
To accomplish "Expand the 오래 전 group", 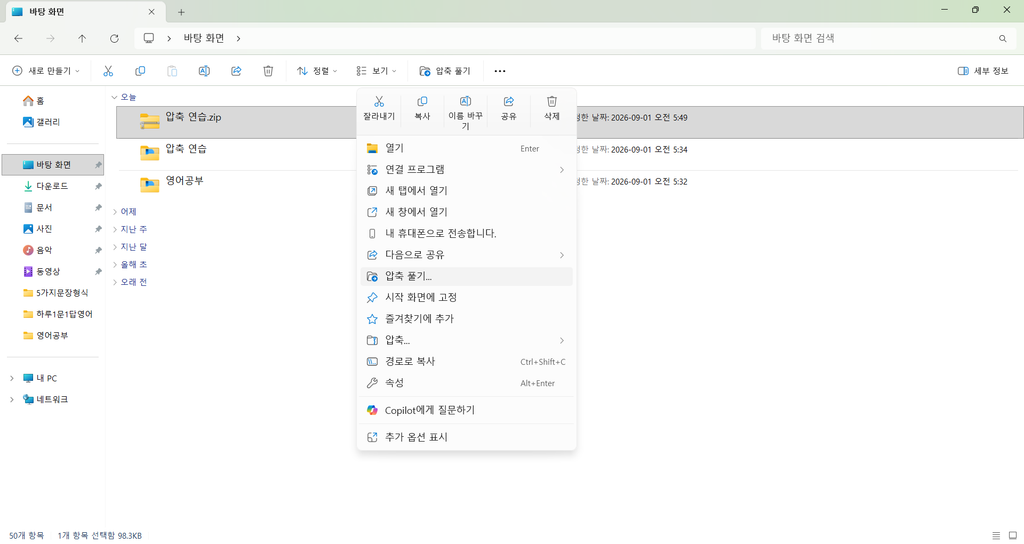I will point(115,282).
